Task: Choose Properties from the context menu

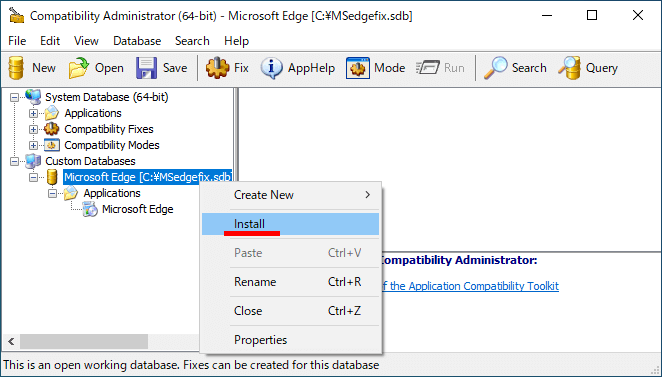Action: (290, 340)
